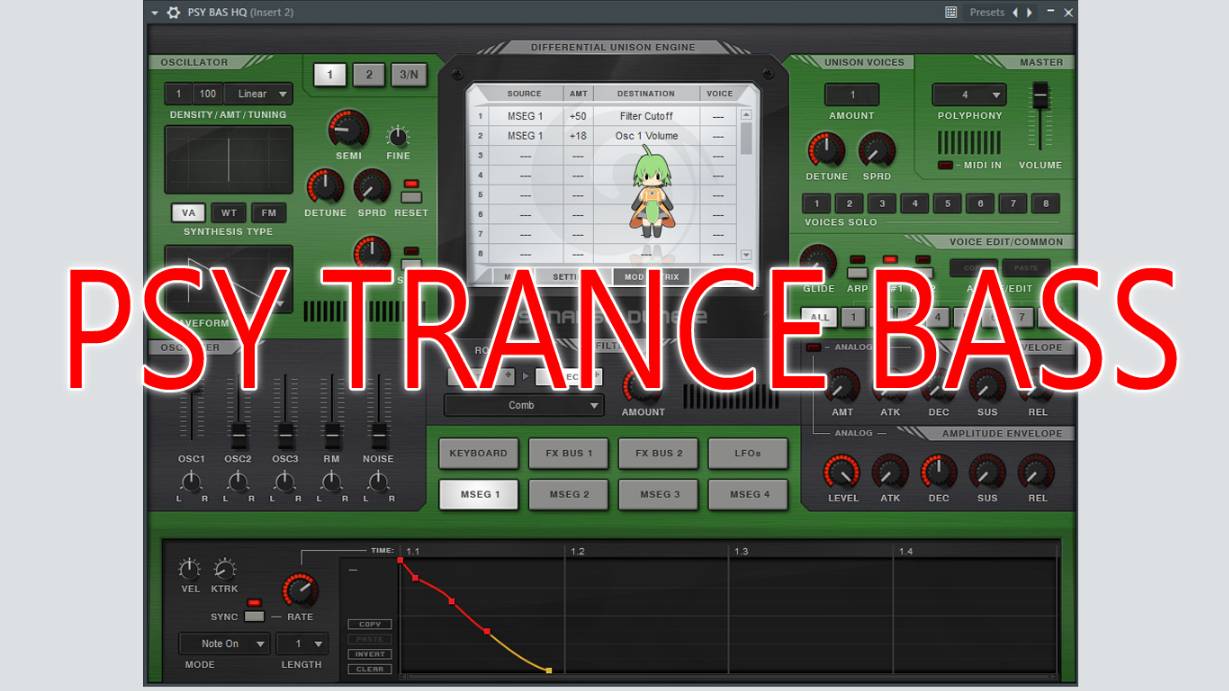Adjust the master VOLUME slider
Image resolution: width=1229 pixels, height=691 pixels.
coord(1040,97)
